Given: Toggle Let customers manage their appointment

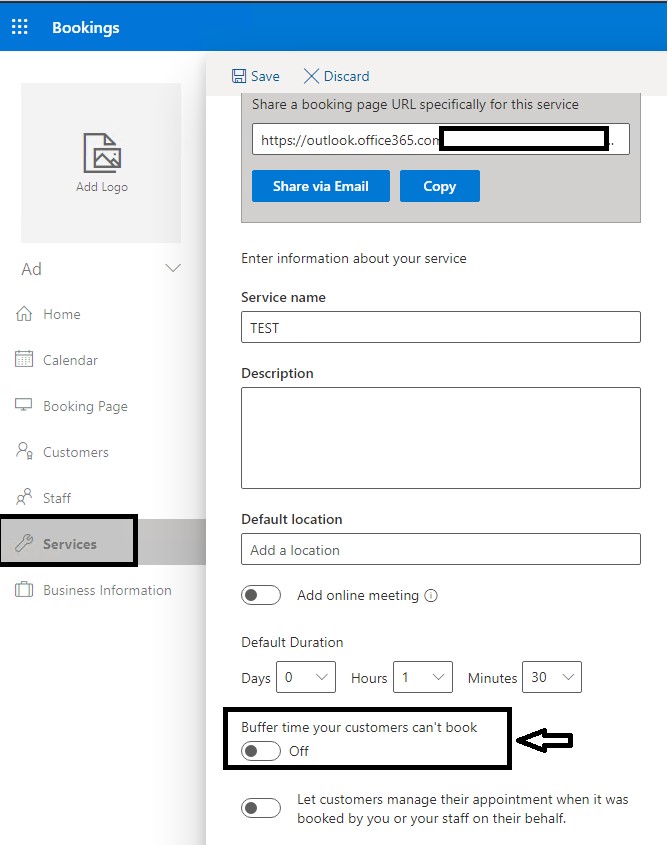Looking at the screenshot, I should [261, 808].
